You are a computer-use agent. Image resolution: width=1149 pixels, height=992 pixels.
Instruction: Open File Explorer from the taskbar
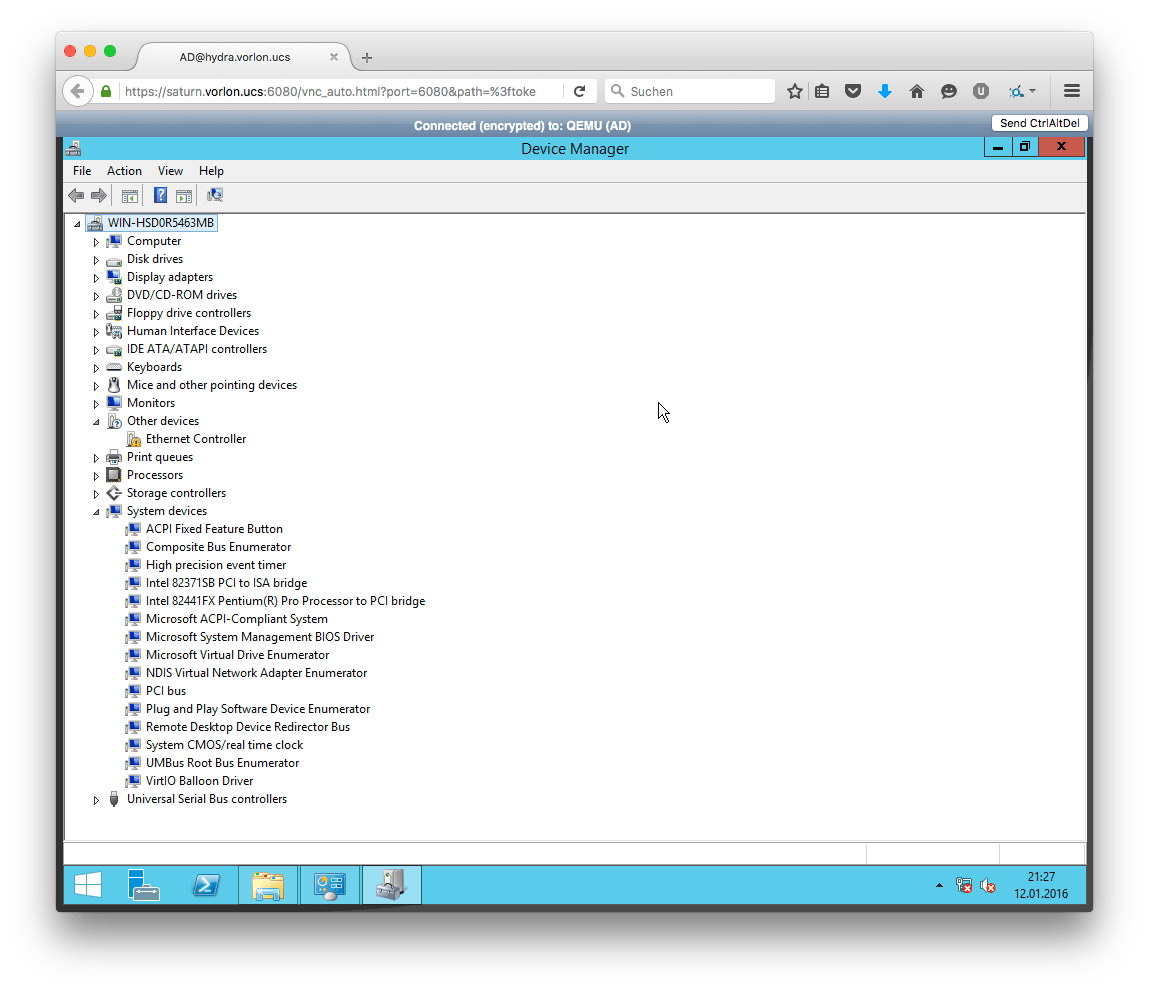click(268, 885)
